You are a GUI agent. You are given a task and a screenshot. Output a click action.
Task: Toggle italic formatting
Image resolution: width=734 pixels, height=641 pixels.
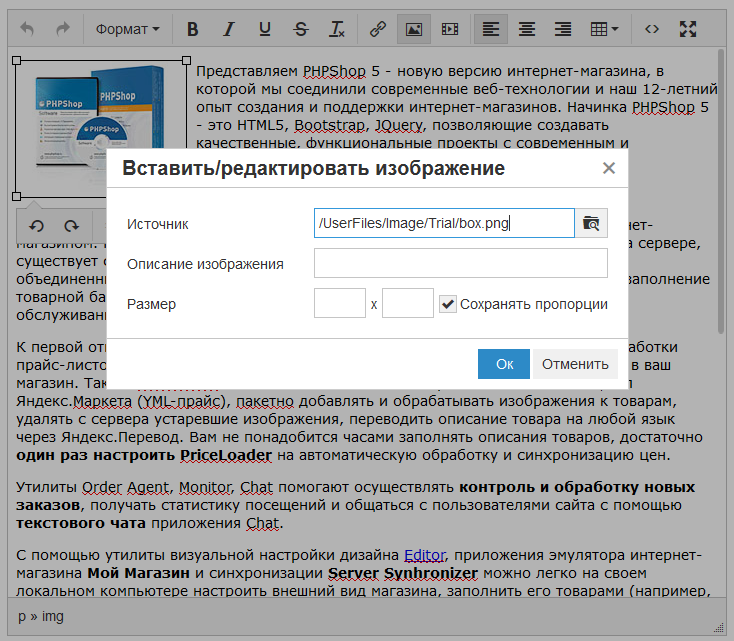tap(228, 29)
